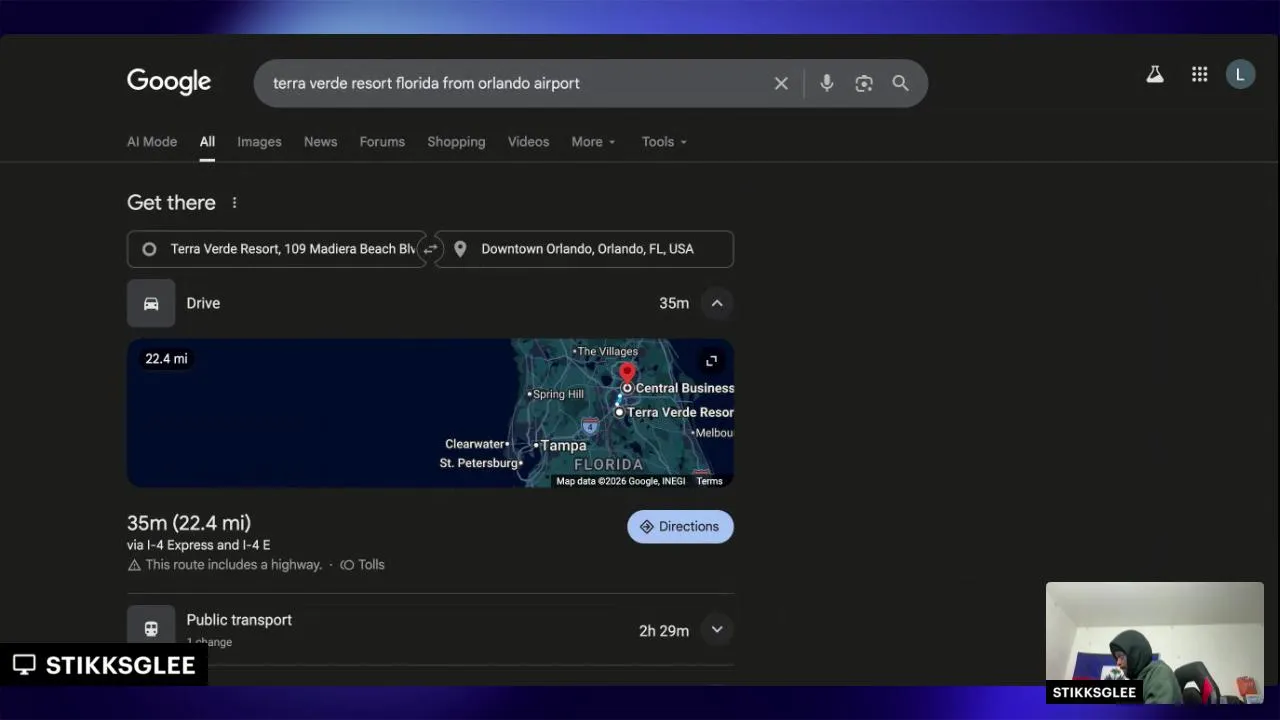Edit the Terra Verde Resort origin field

276,249
